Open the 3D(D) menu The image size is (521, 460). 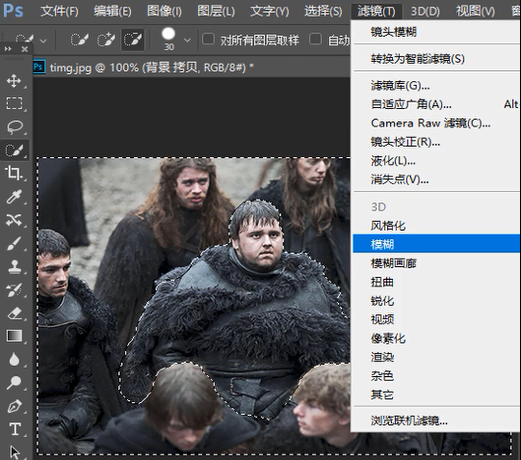[x=425, y=11]
